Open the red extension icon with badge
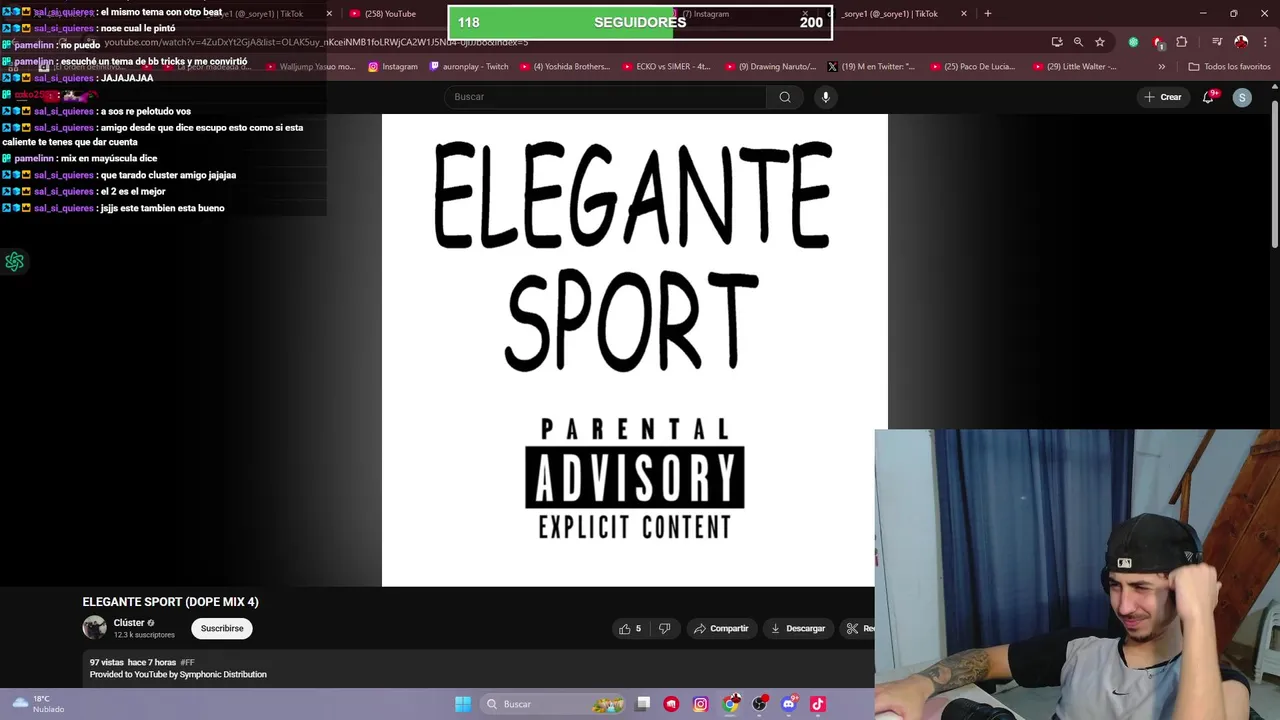 tap(1158, 42)
